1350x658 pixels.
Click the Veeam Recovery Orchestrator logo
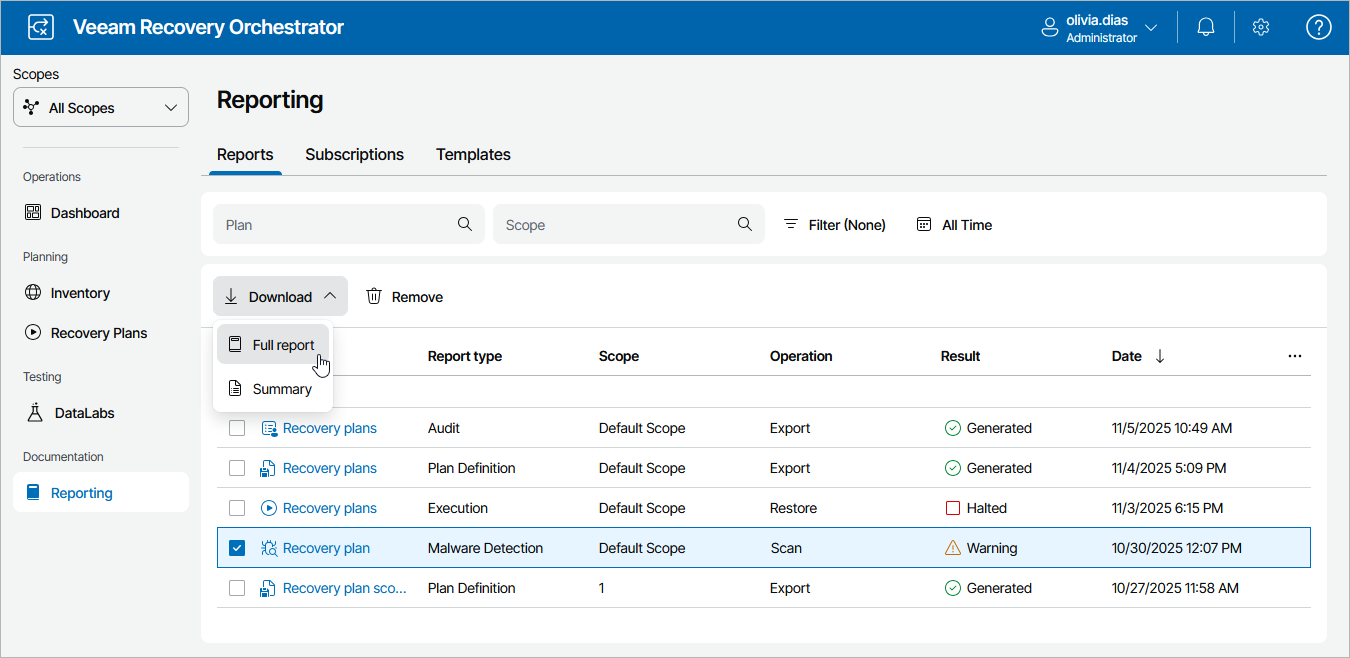pos(41,27)
